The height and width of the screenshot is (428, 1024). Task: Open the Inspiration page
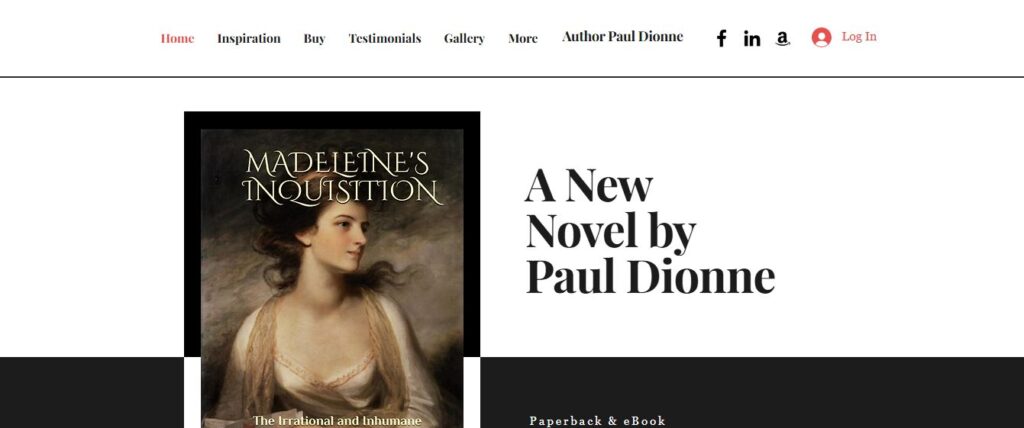coord(249,39)
